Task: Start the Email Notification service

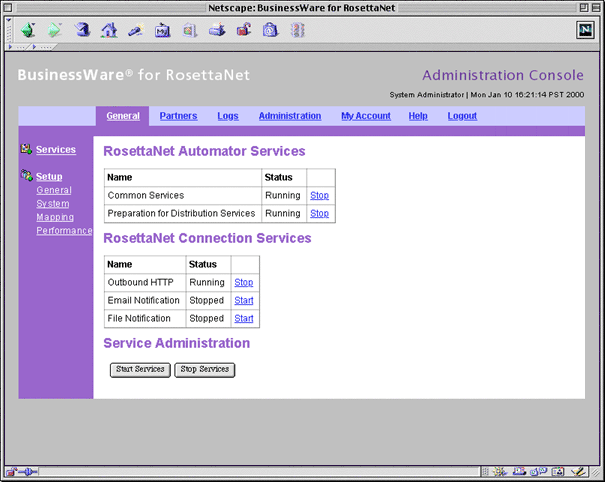Action: (244, 300)
